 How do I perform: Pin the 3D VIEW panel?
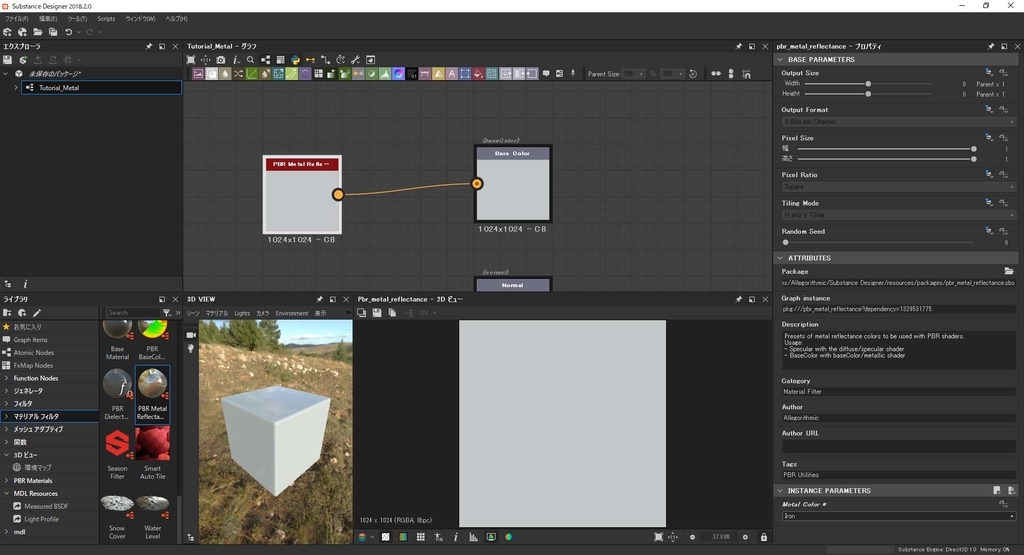coord(319,299)
